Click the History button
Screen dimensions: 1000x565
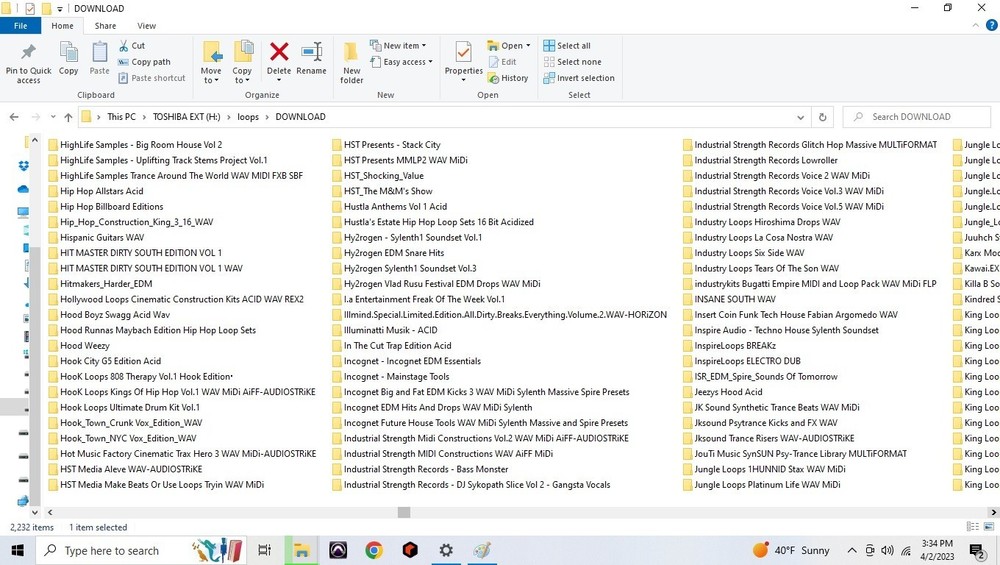coord(508,78)
